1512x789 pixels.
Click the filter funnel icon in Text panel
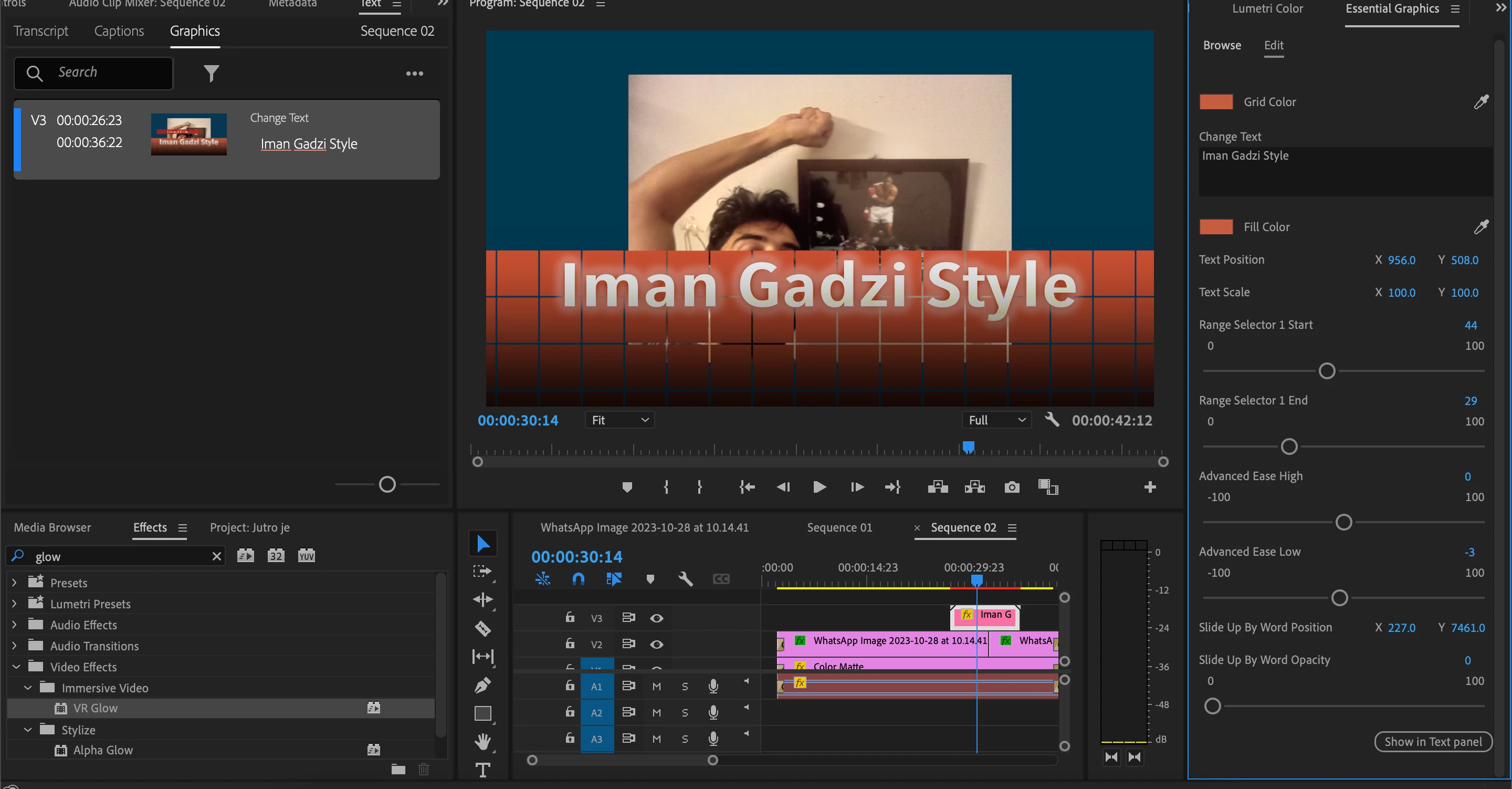pyautogui.click(x=211, y=73)
